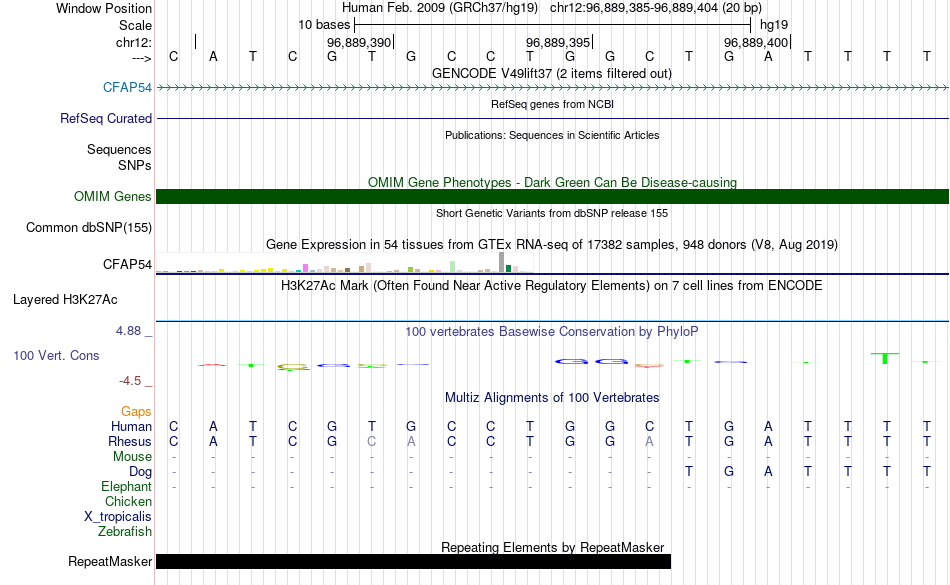Screen dimensions: 950x585
Task: Click the GENCODE V49lift37 track title
Action: 551,73
